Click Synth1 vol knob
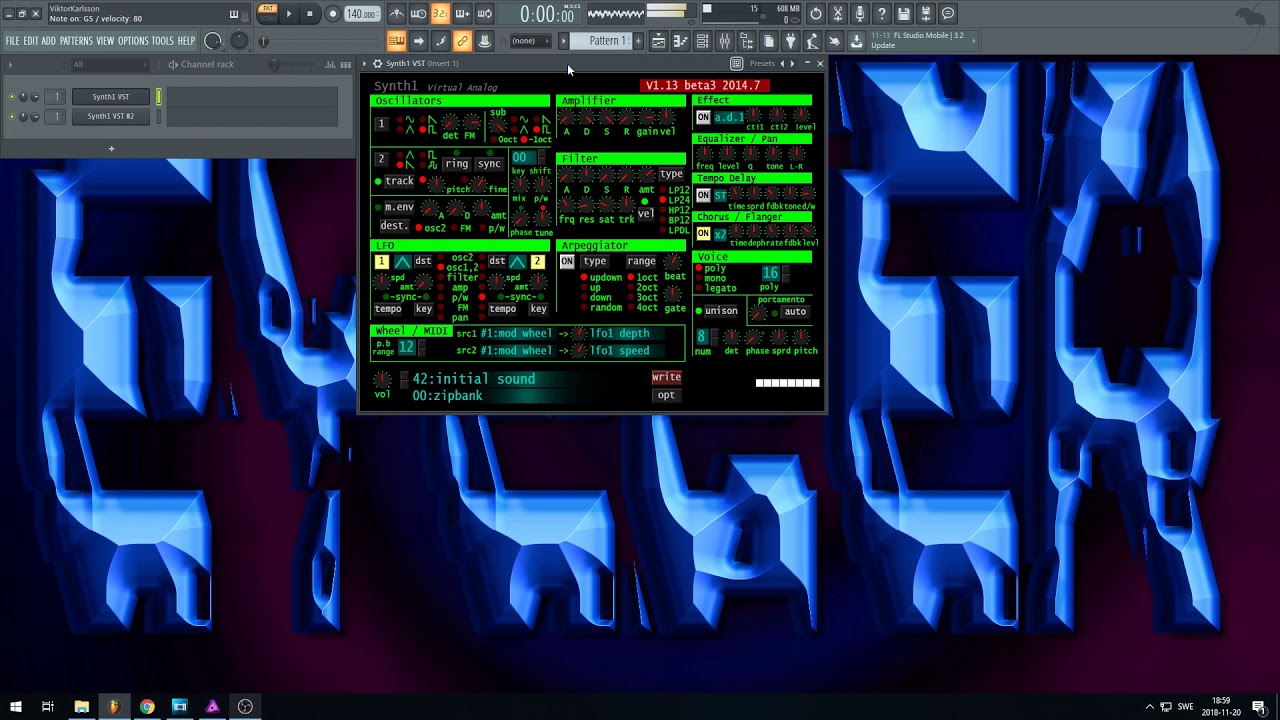Screen dimensions: 1280x720 coord(382,380)
